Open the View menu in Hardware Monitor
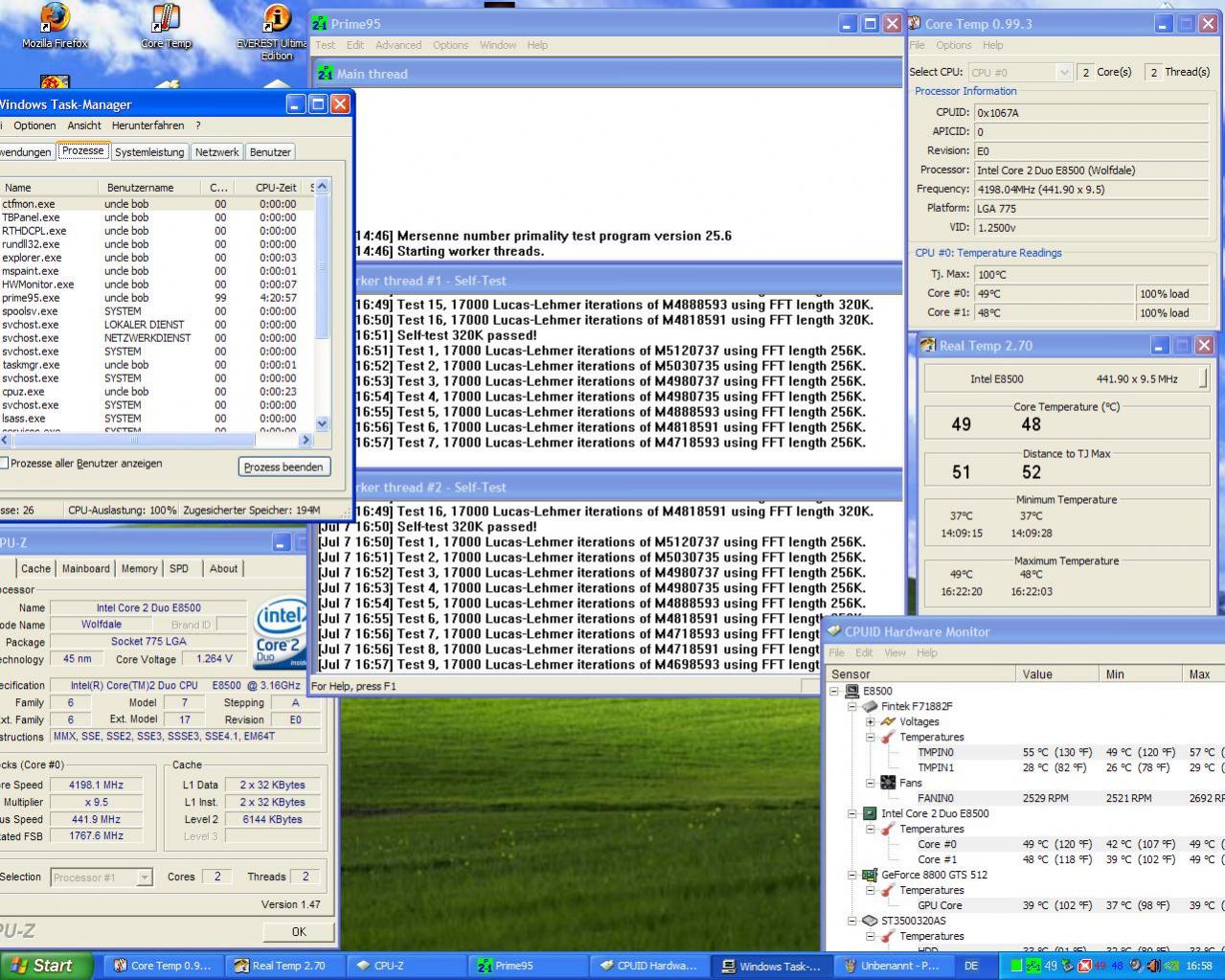This screenshot has height=980, width=1225. (895, 652)
